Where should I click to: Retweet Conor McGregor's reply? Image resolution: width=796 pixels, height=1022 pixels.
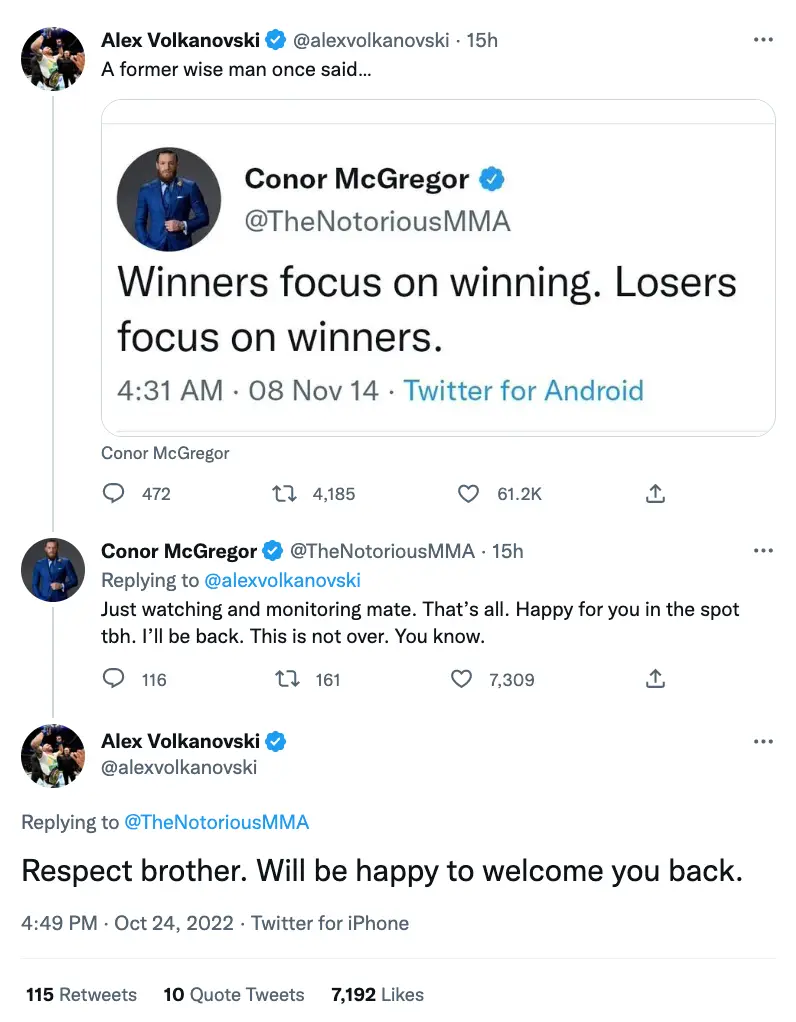pos(287,680)
